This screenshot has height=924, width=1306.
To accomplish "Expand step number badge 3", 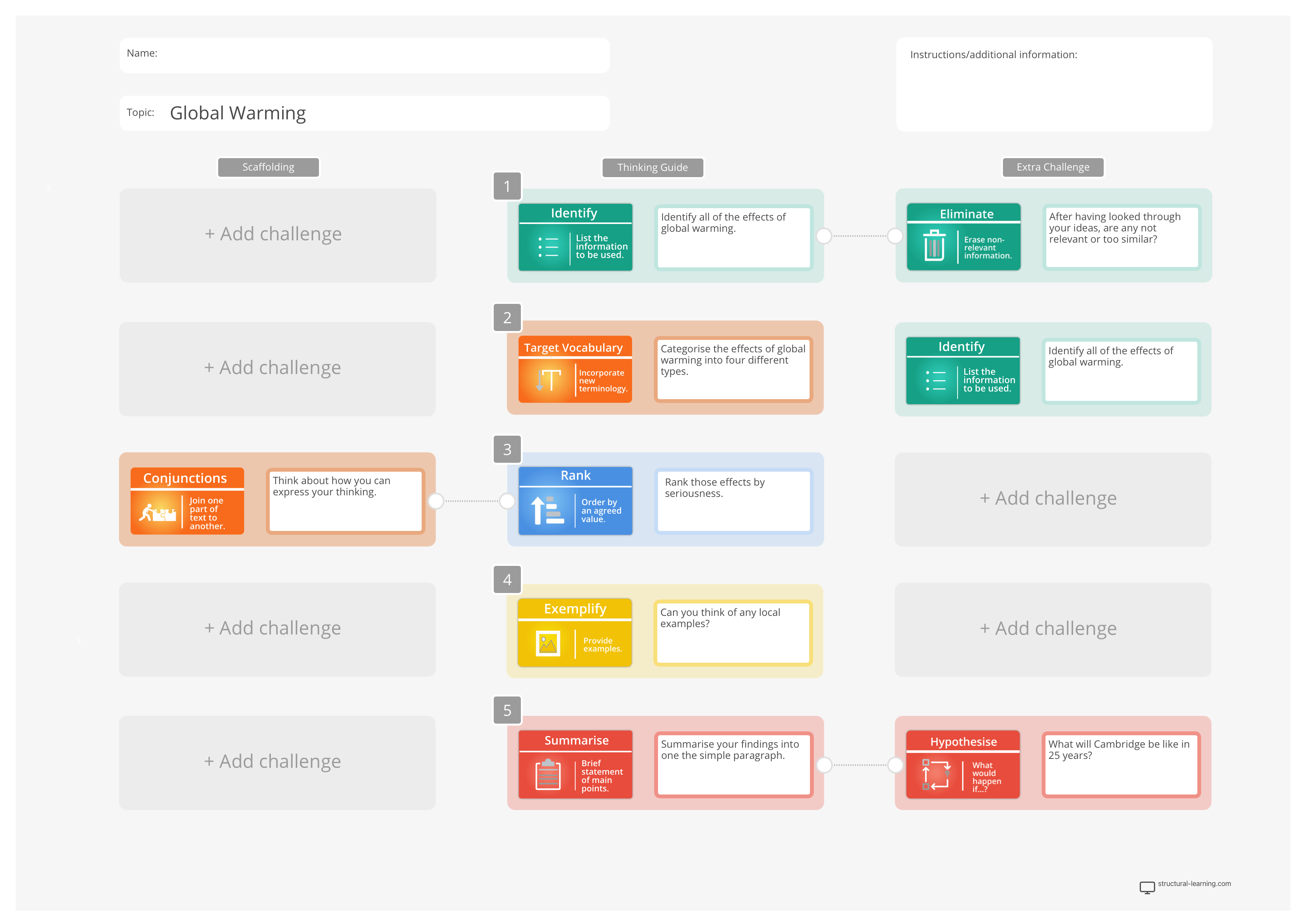I will 507,449.
